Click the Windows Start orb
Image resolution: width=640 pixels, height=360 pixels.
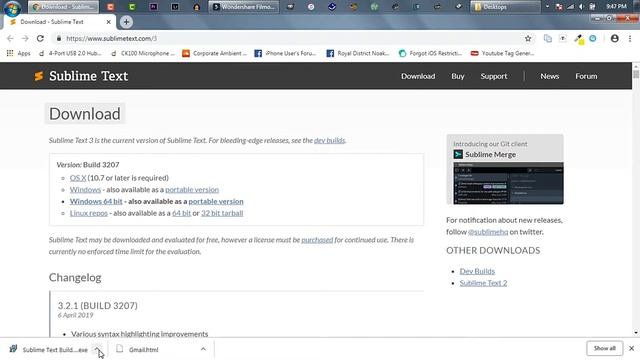click(x=12, y=7)
